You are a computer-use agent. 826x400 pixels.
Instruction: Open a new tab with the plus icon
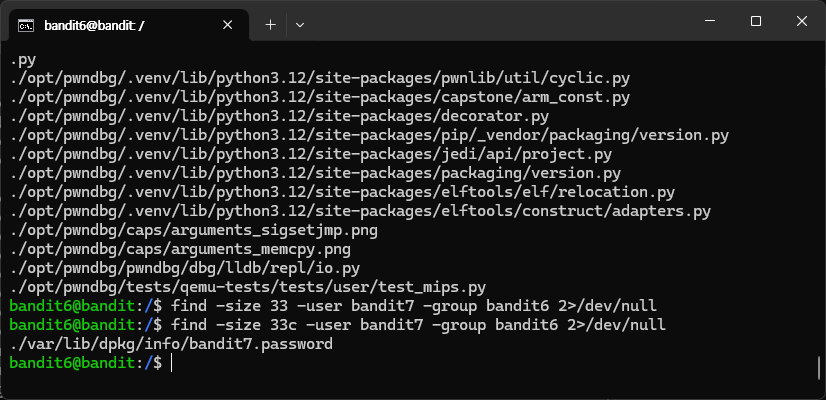[x=270, y=25]
